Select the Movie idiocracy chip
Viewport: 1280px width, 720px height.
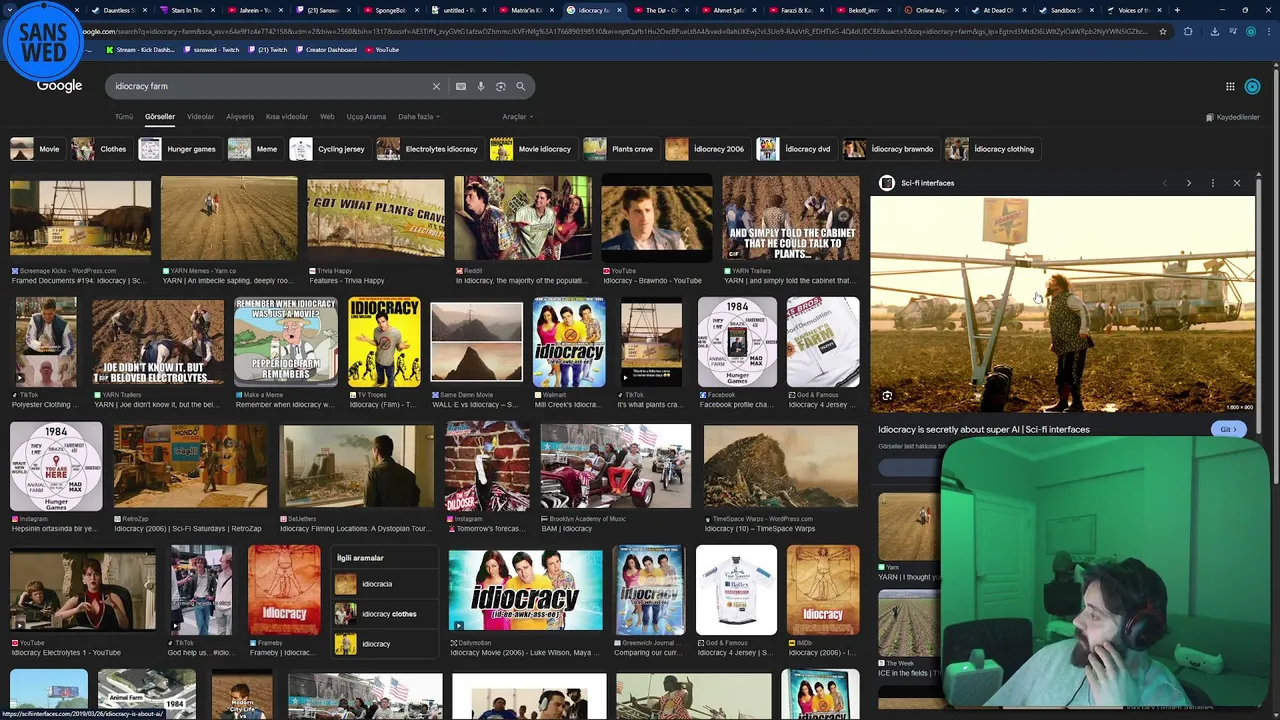click(532, 149)
